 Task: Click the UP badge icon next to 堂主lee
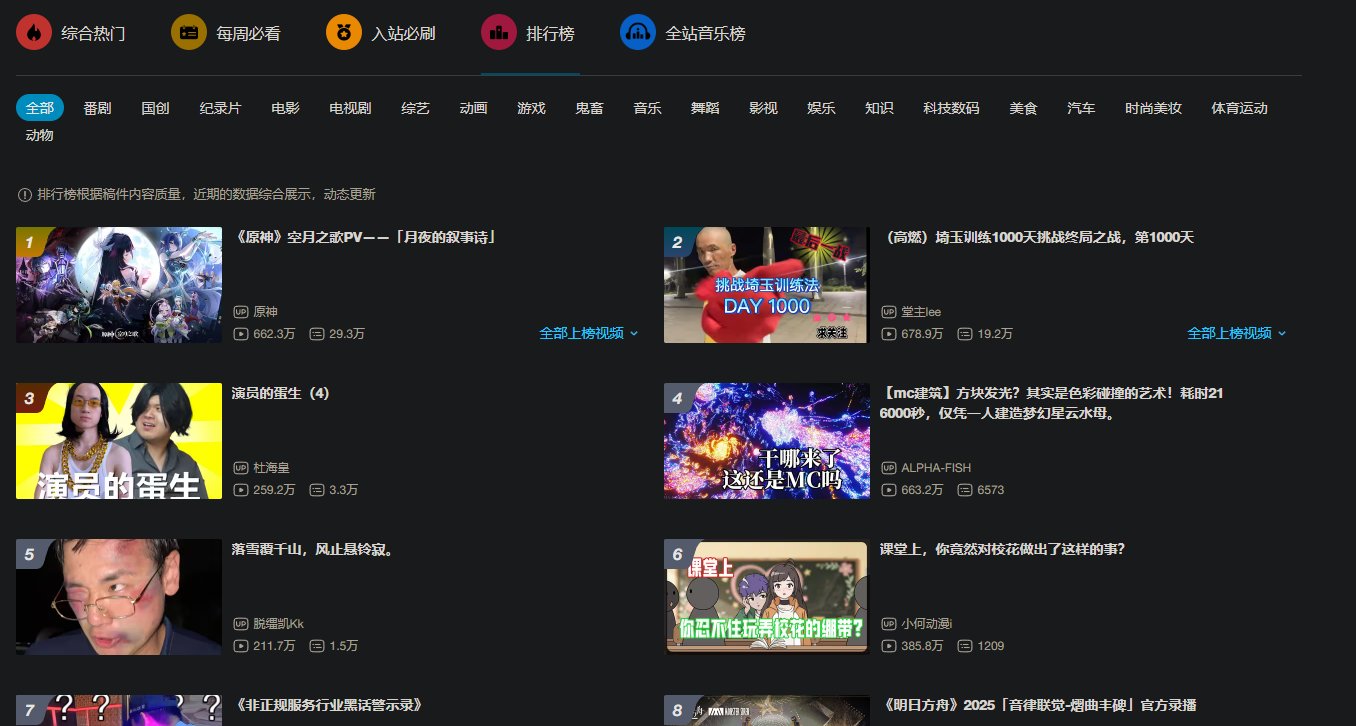coord(888,312)
